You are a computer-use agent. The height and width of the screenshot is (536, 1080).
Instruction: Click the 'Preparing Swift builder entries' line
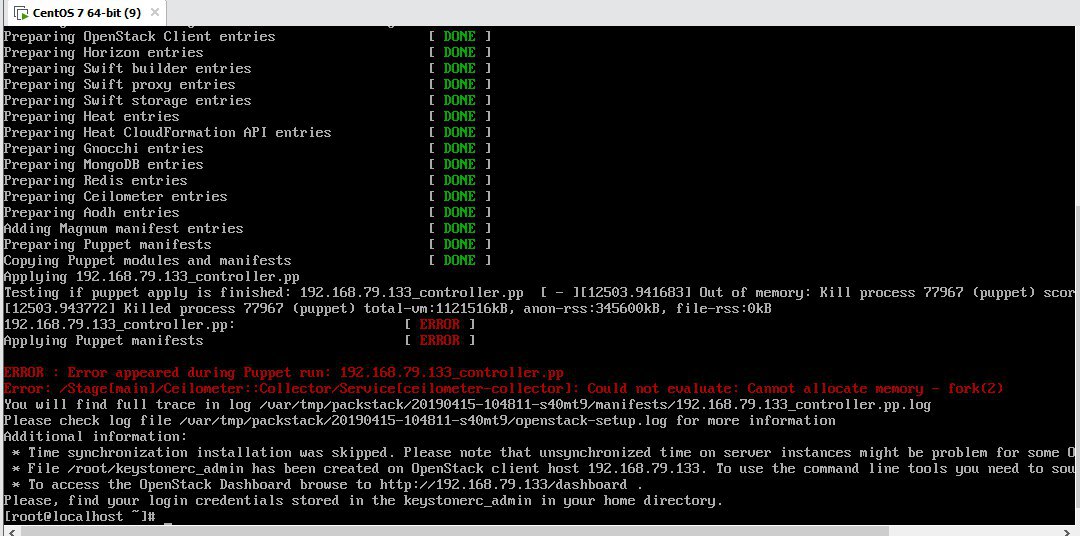(247, 68)
